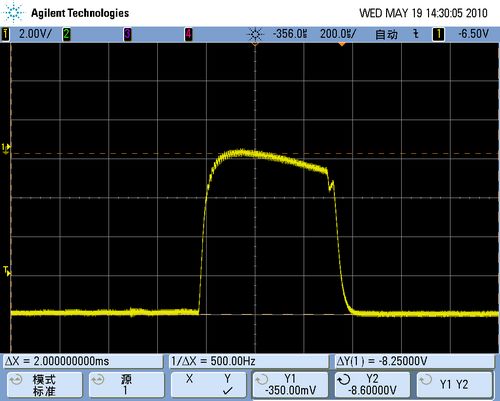Screen dimensions: 500x401
Task: Select channel 1 yellow indicator
Action: click(x=5, y=34)
